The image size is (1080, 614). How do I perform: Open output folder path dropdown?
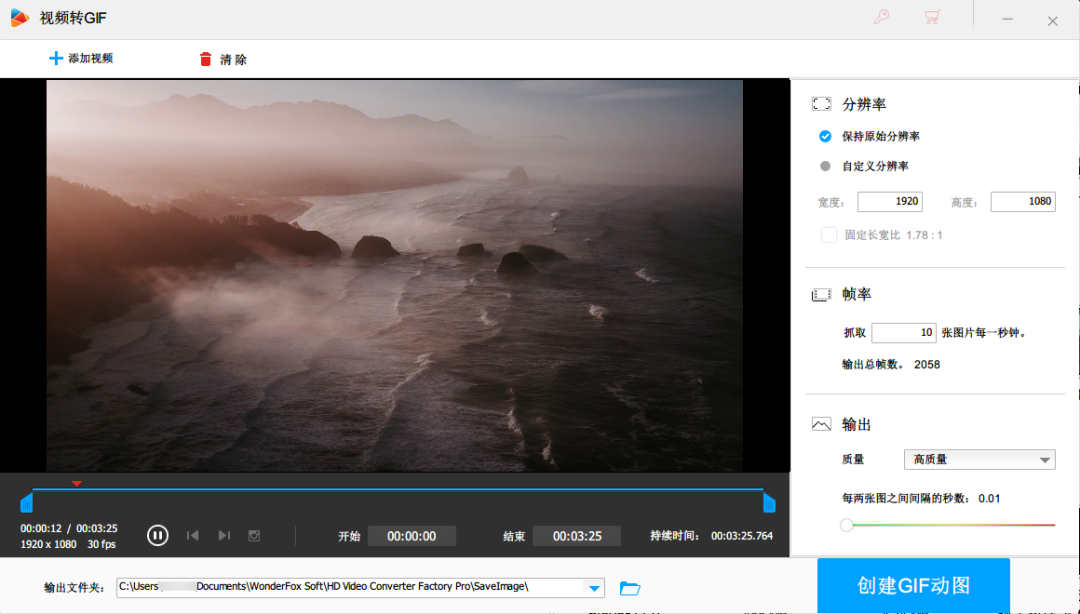(x=595, y=588)
